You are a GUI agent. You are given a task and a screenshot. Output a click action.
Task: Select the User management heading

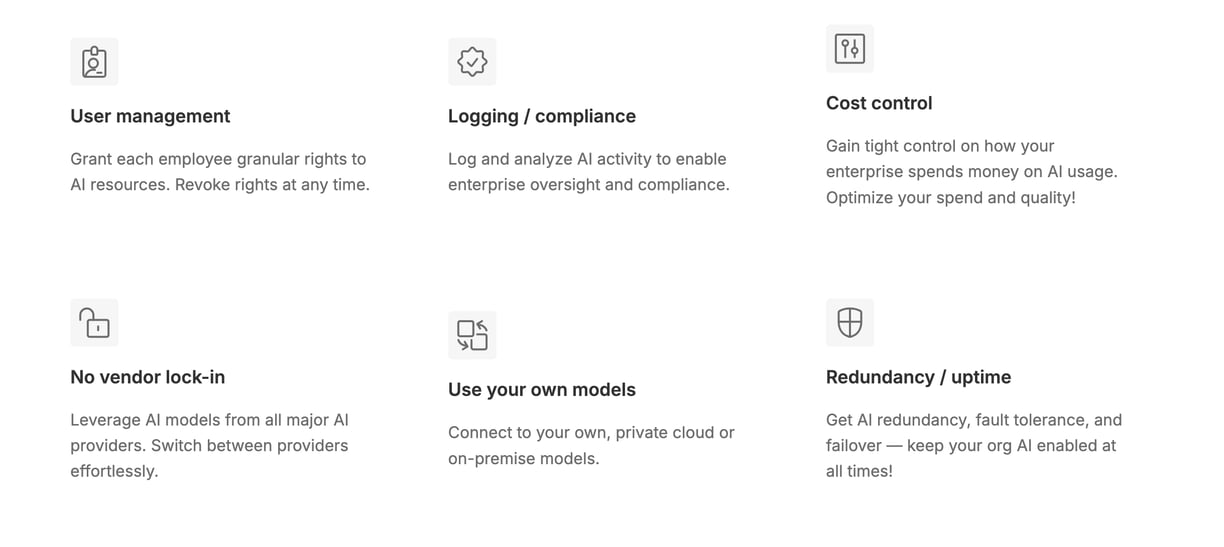pos(150,116)
